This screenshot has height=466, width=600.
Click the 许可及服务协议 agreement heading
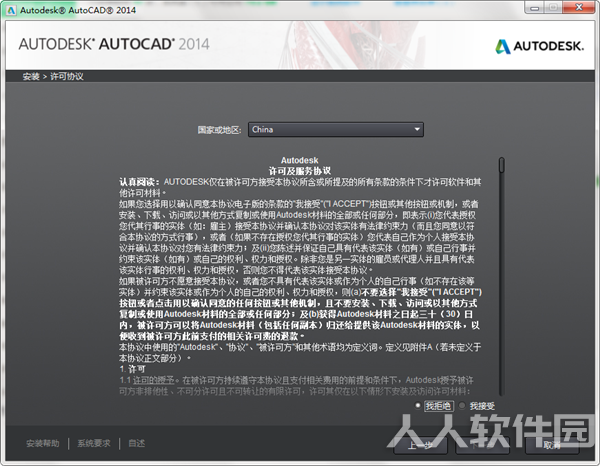coord(300,171)
